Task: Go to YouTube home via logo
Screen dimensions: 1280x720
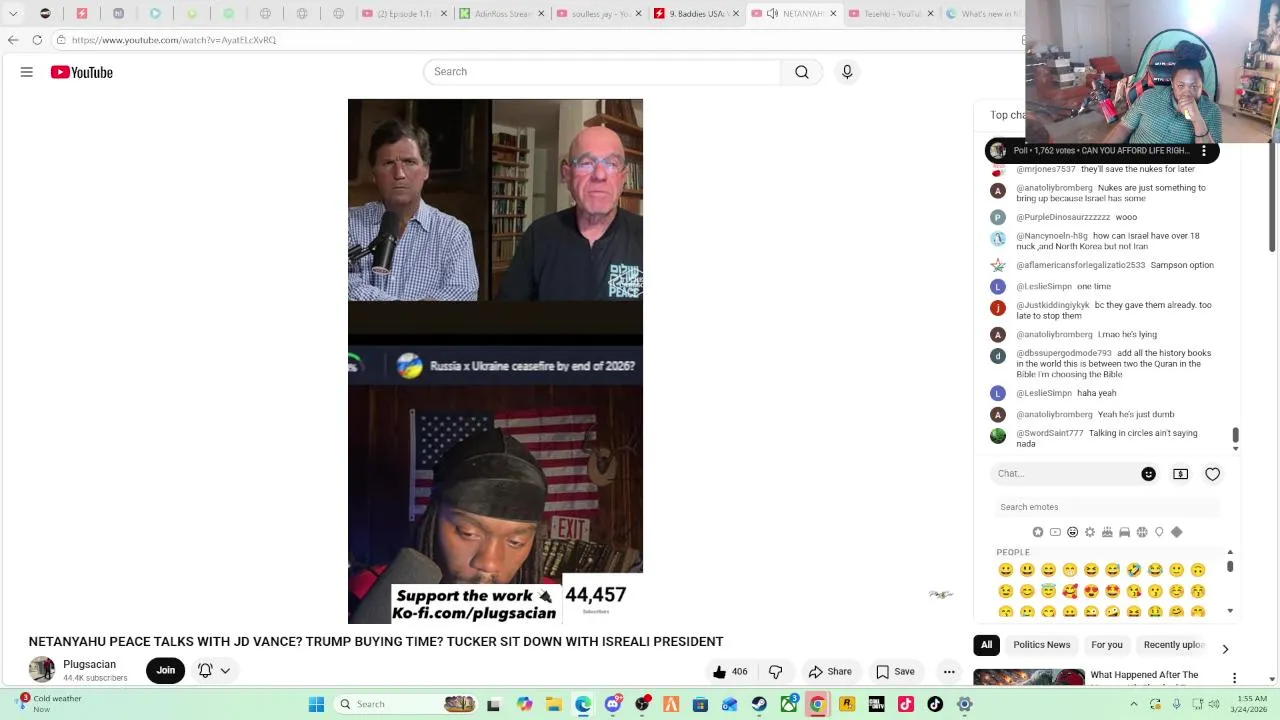Action: coord(82,72)
